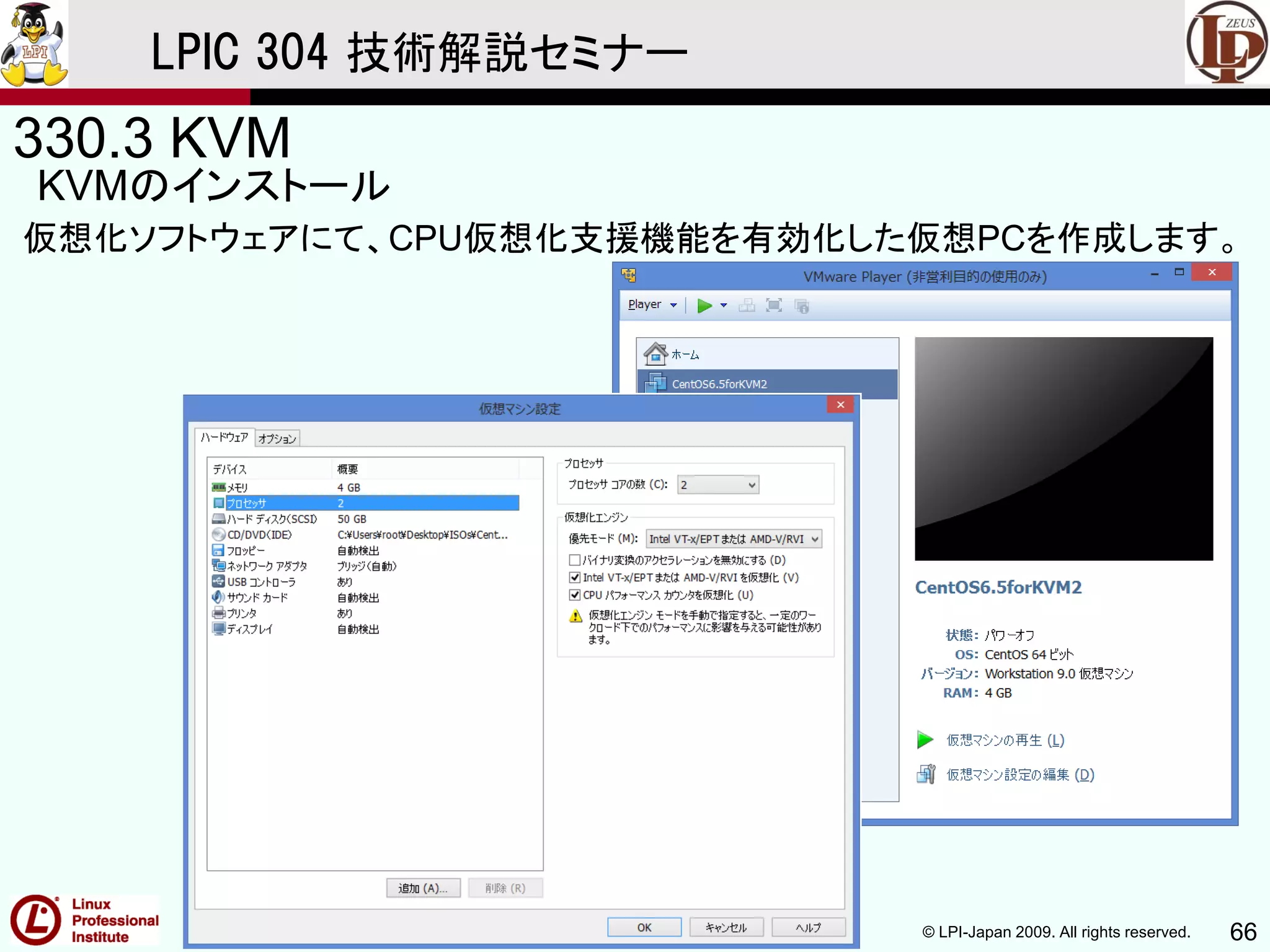This screenshot has width=1270, height=952.
Task: Select the CD/DVD(IDE) device icon
Action: [218, 534]
